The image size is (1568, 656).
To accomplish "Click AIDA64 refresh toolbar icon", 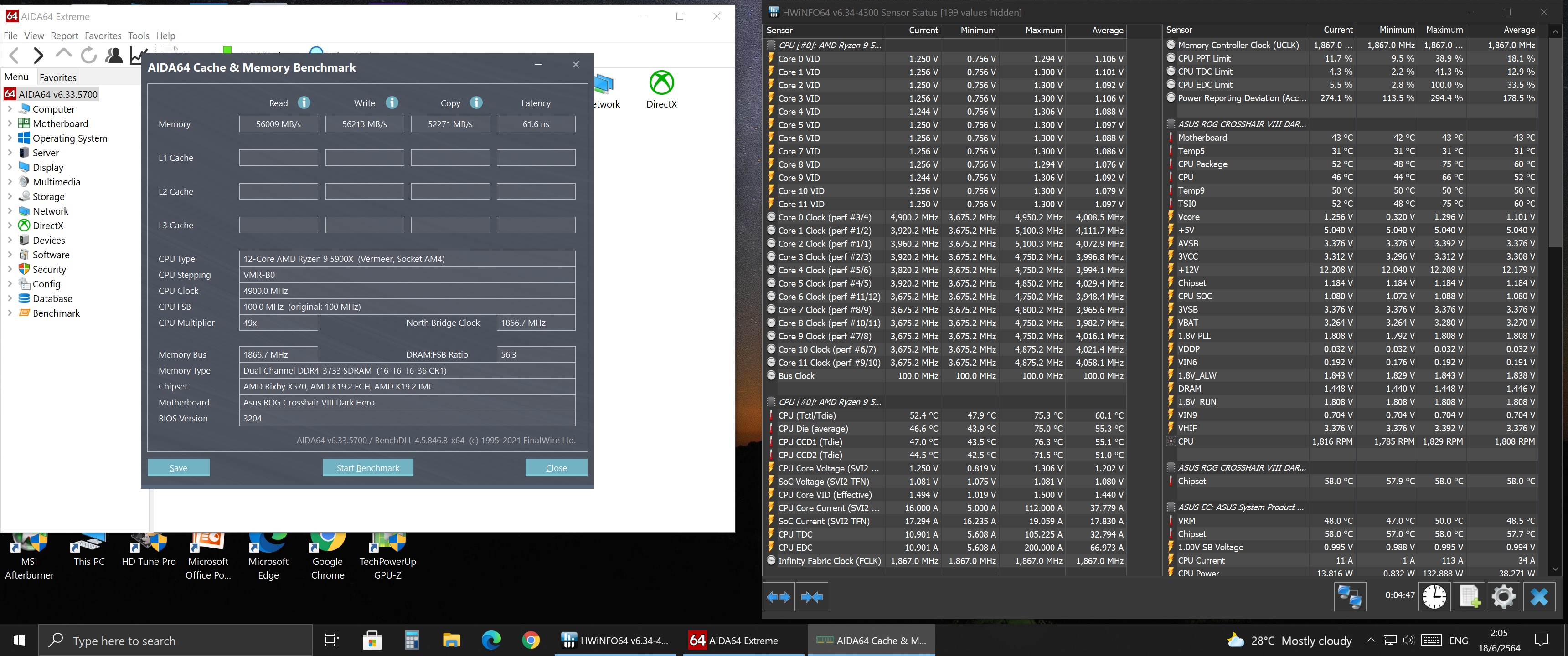I will (89, 56).
